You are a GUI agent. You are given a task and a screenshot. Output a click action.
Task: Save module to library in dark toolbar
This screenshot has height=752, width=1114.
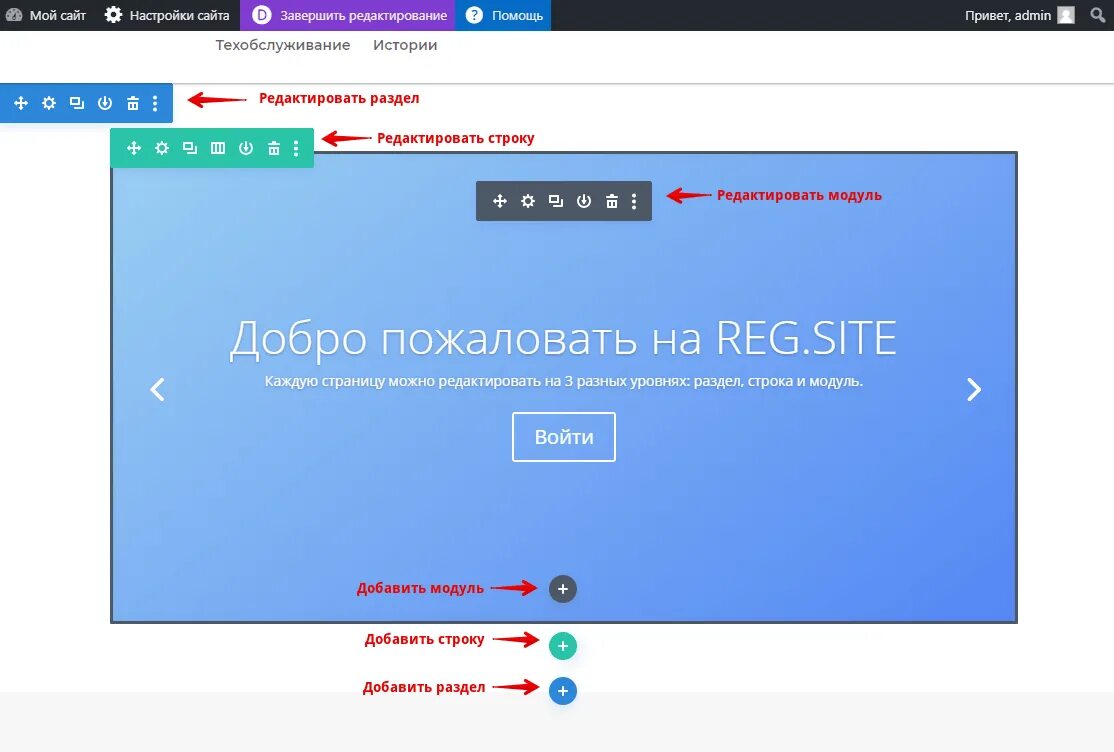point(583,201)
